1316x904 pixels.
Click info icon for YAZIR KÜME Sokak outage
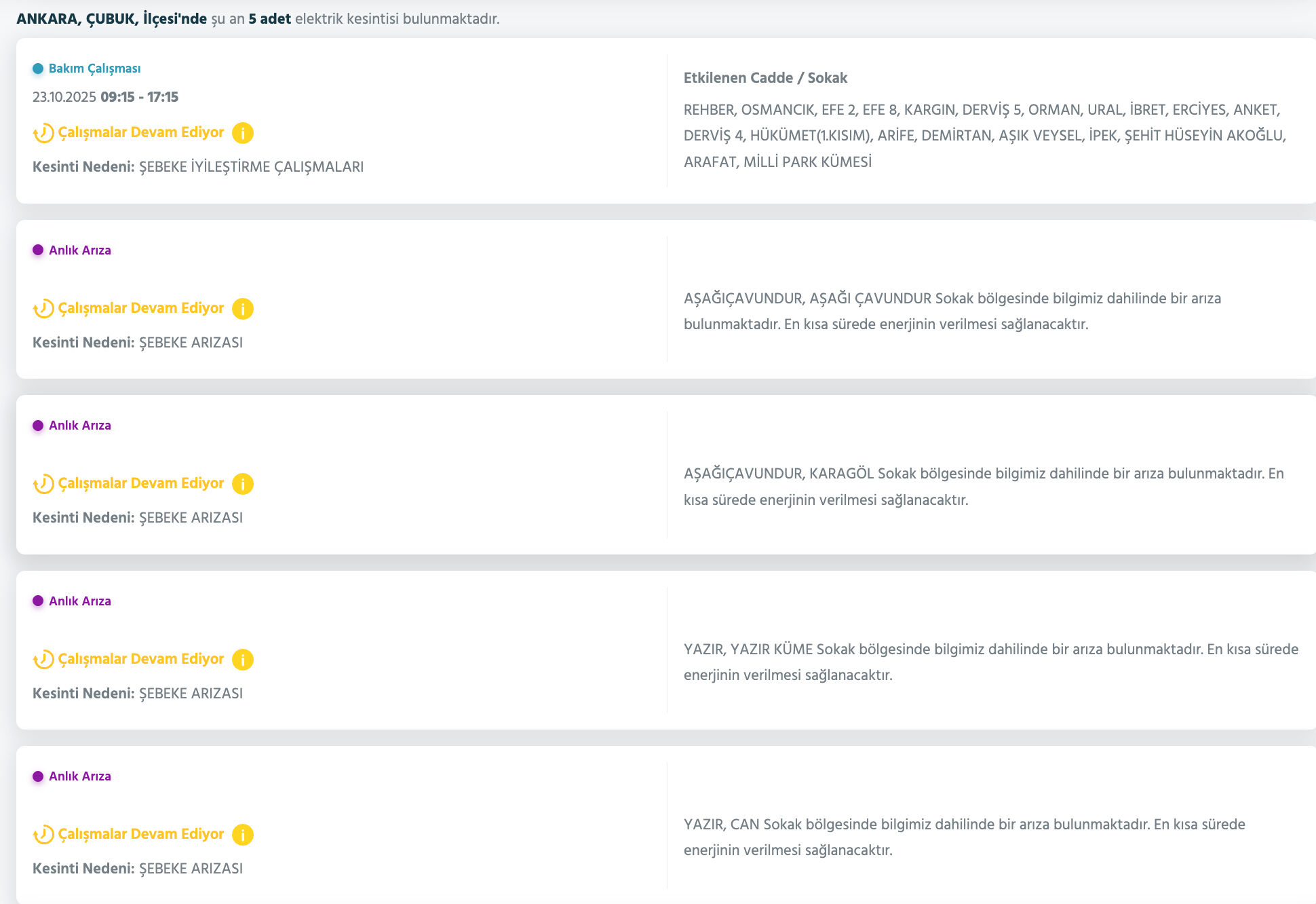[243, 660]
